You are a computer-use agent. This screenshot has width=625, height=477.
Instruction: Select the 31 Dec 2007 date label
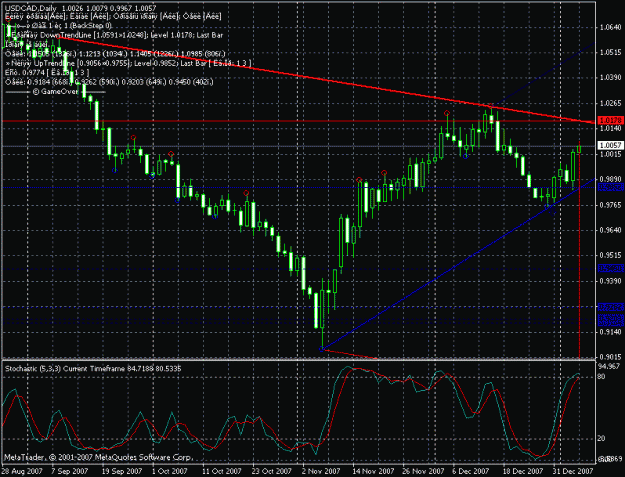coord(573,471)
